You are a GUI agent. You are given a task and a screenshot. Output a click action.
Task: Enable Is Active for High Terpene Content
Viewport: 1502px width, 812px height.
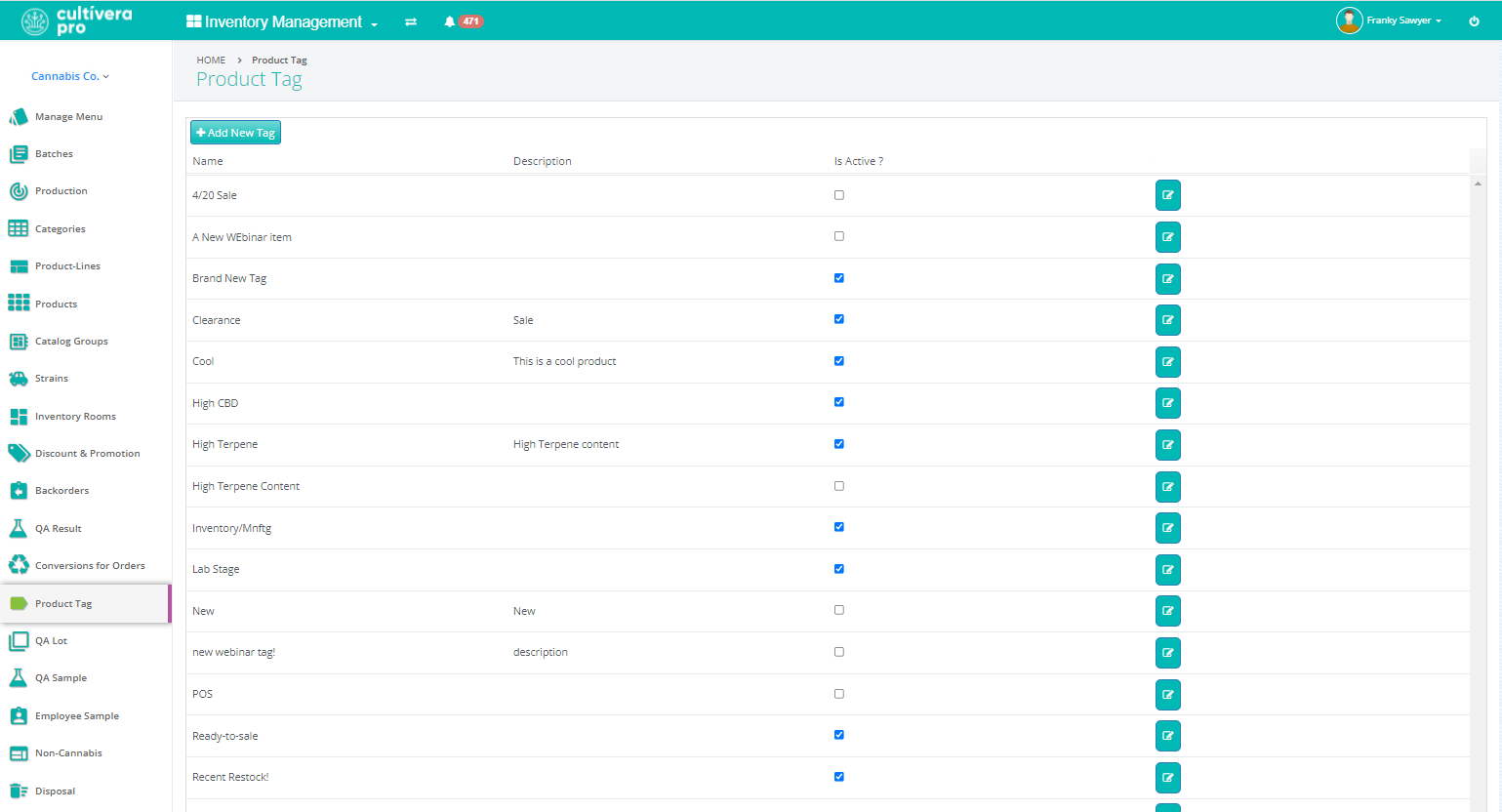[839, 486]
